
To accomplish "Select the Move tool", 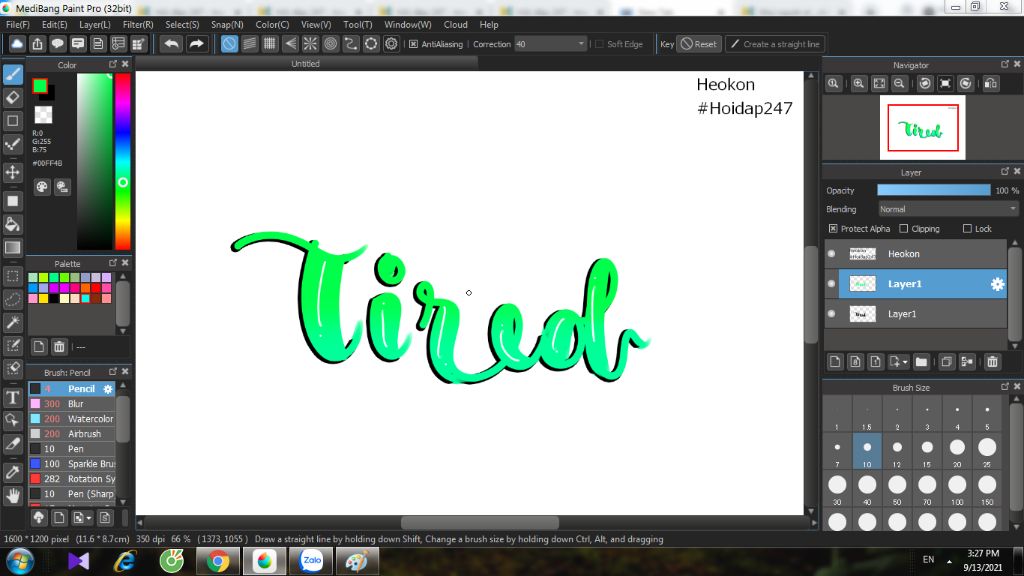I will point(12,172).
